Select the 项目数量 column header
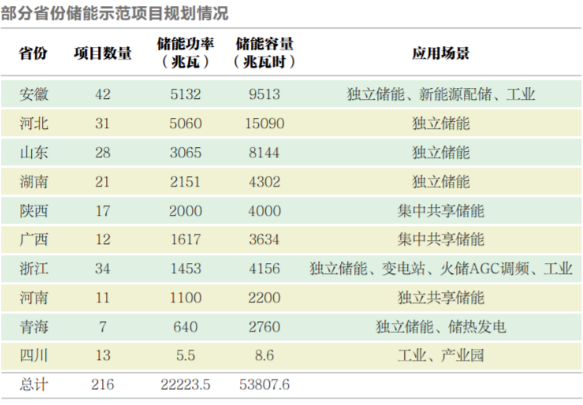 pos(103,53)
